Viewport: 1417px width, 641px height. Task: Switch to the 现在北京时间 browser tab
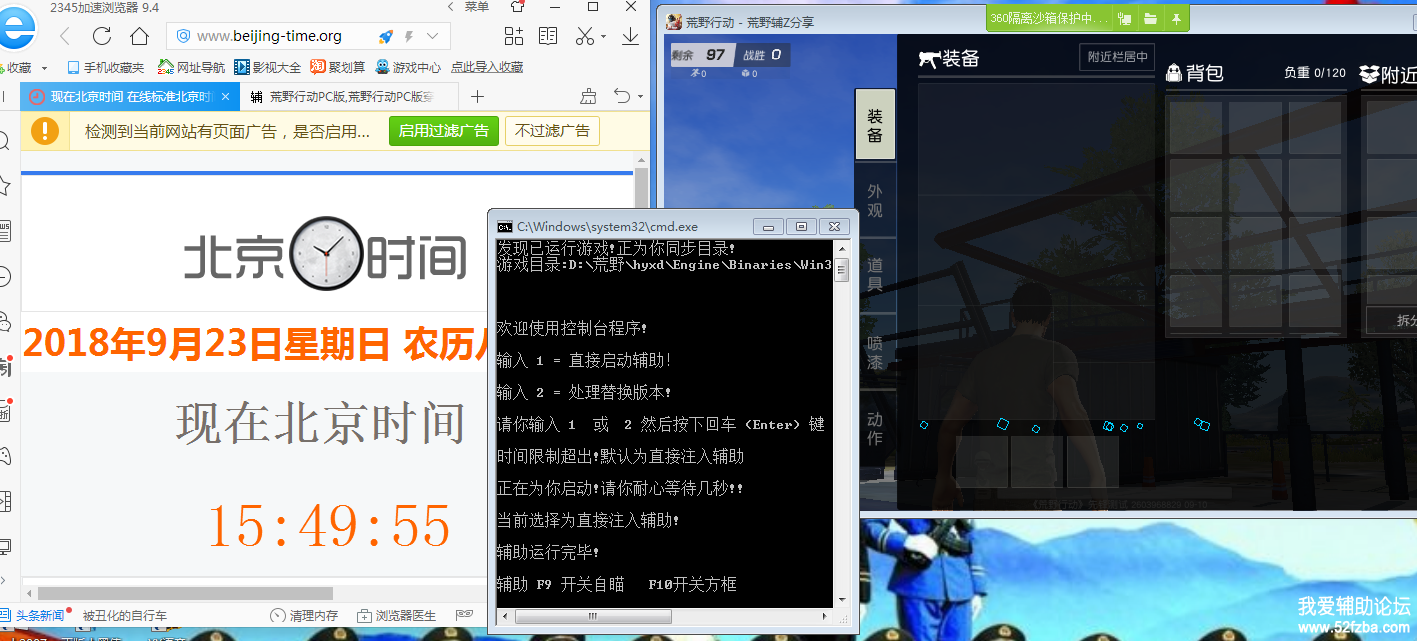point(130,97)
